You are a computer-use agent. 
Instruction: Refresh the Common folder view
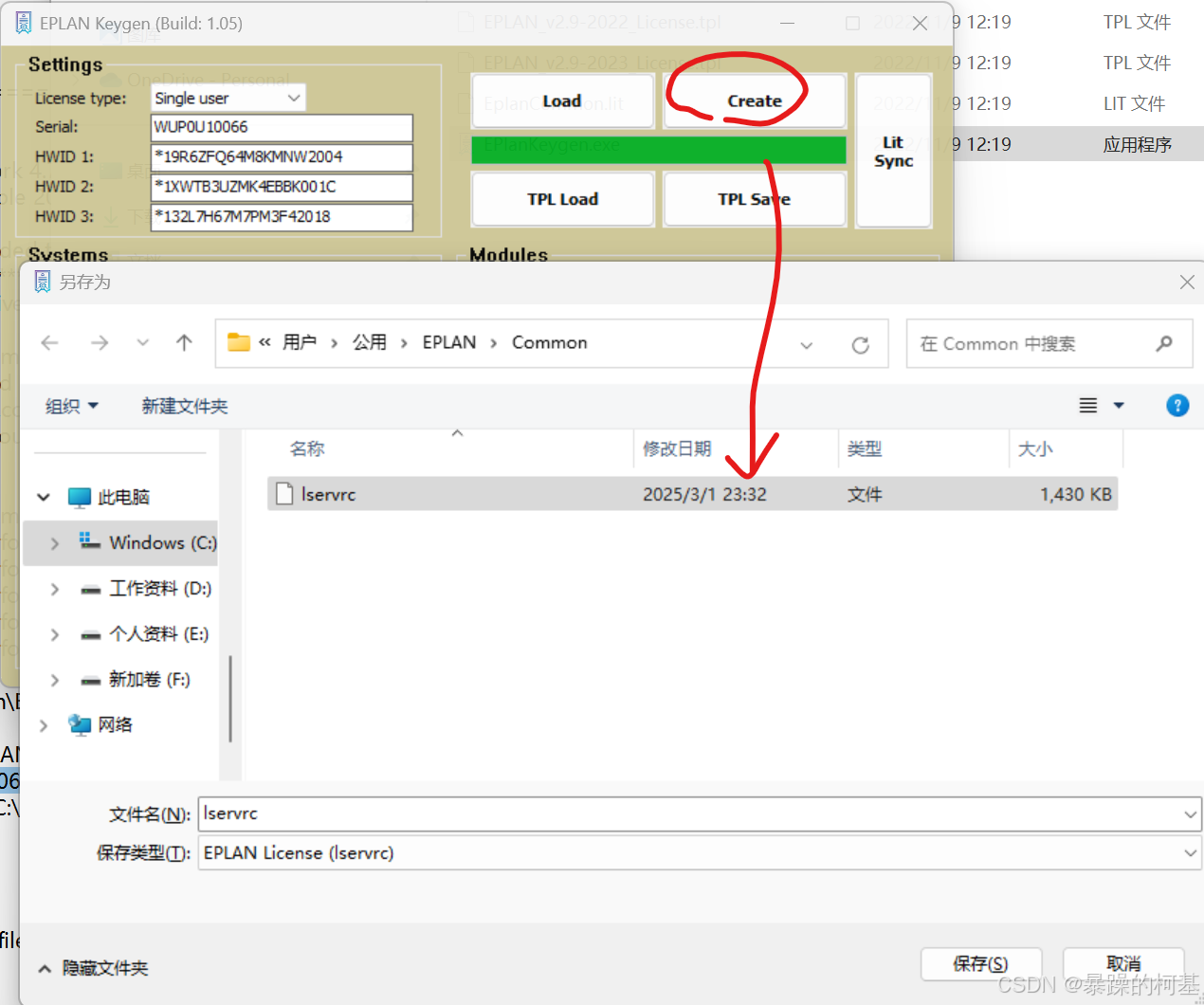pos(861,345)
